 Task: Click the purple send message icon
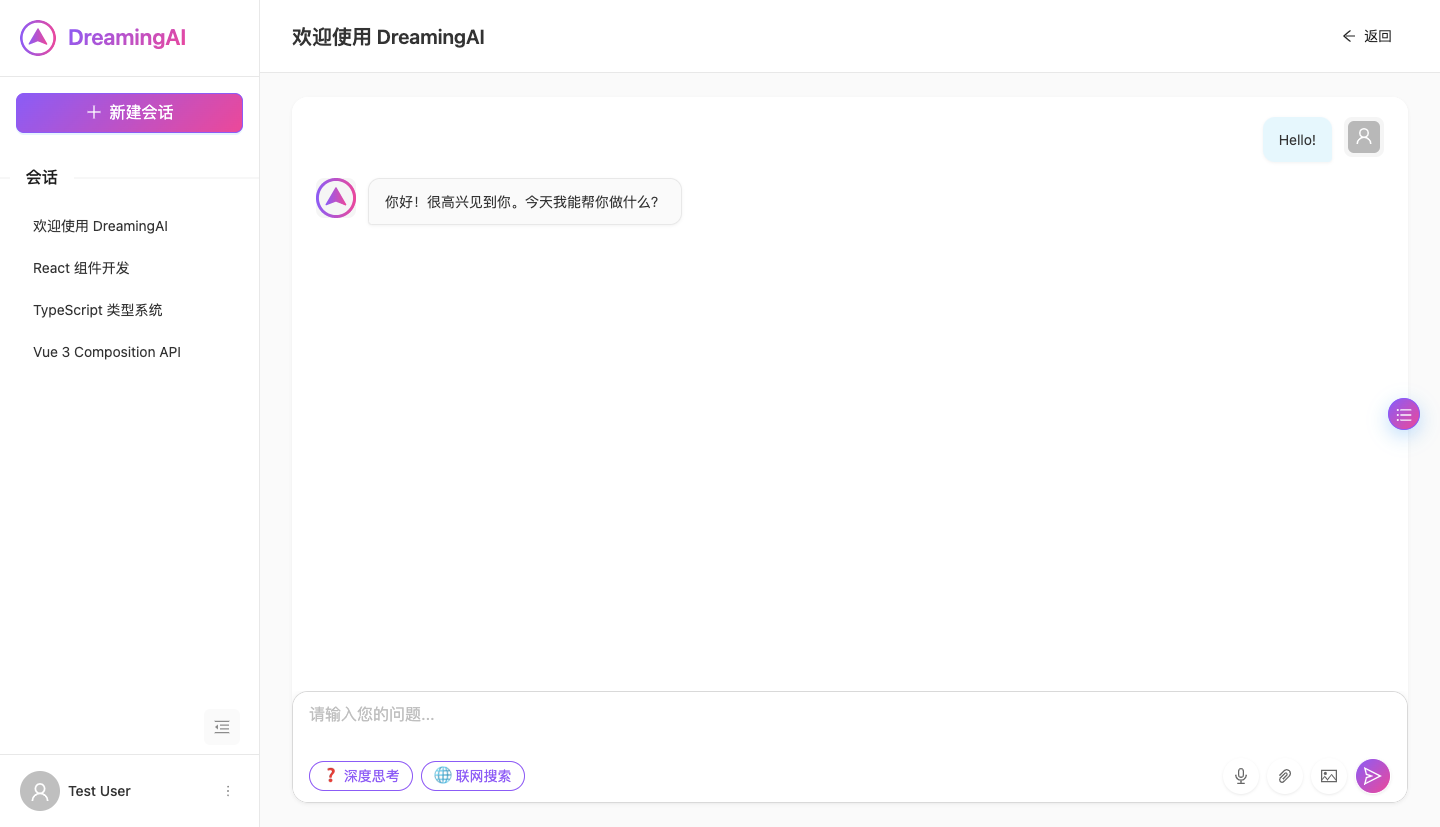click(1373, 776)
